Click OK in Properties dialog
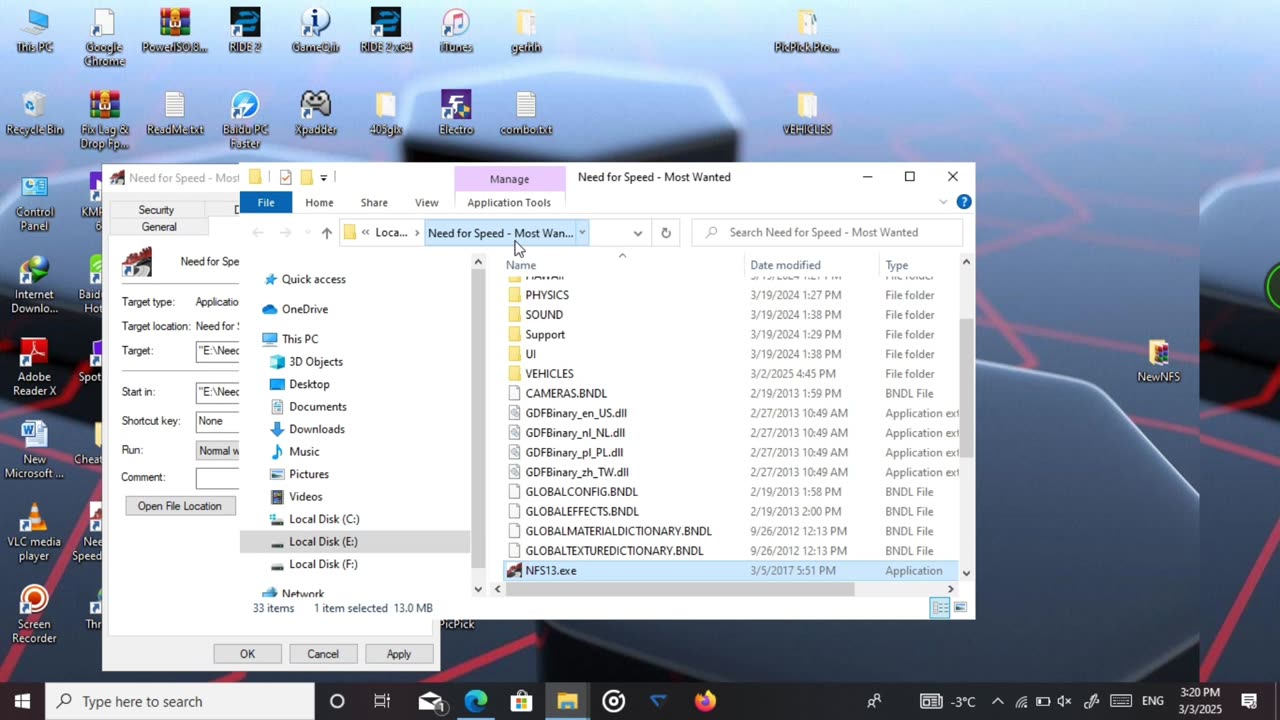 tap(247, 654)
